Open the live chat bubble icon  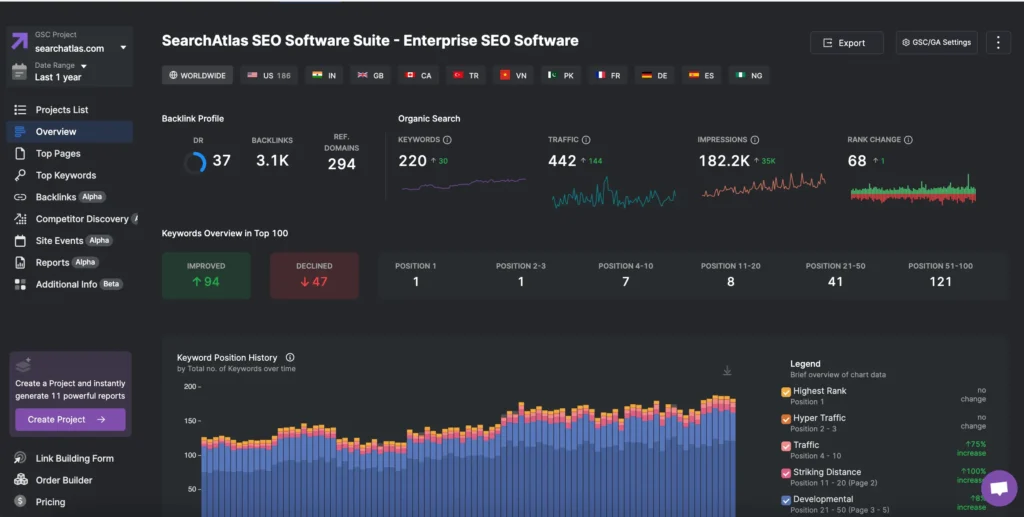tap(998, 488)
